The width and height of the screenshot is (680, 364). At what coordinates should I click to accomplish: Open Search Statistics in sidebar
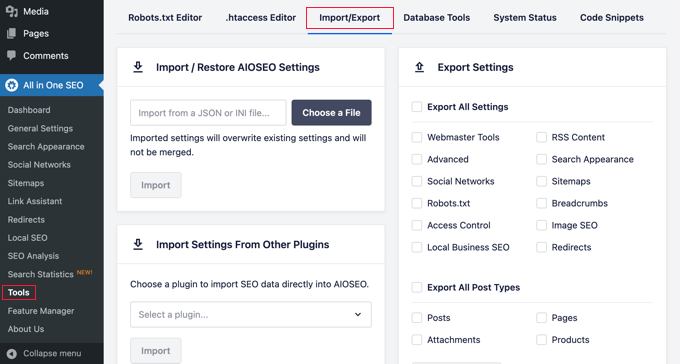(x=40, y=274)
